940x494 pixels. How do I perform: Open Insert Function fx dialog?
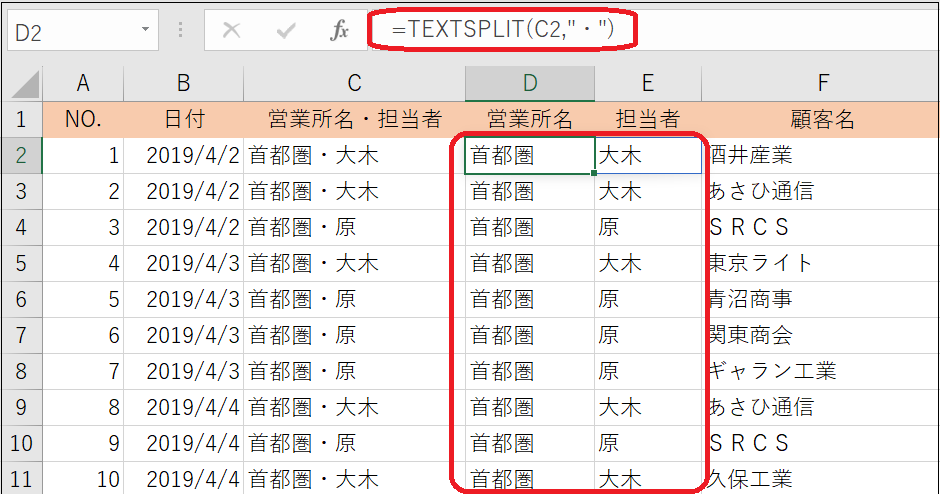[339, 31]
